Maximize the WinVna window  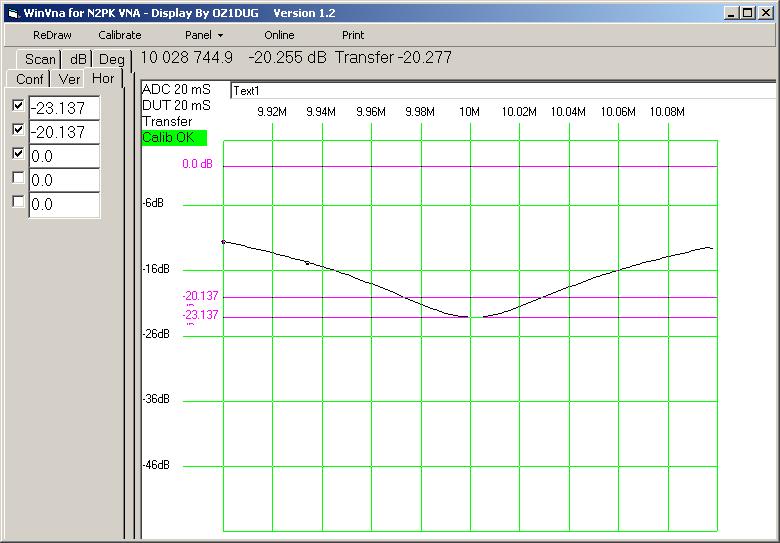(x=748, y=13)
